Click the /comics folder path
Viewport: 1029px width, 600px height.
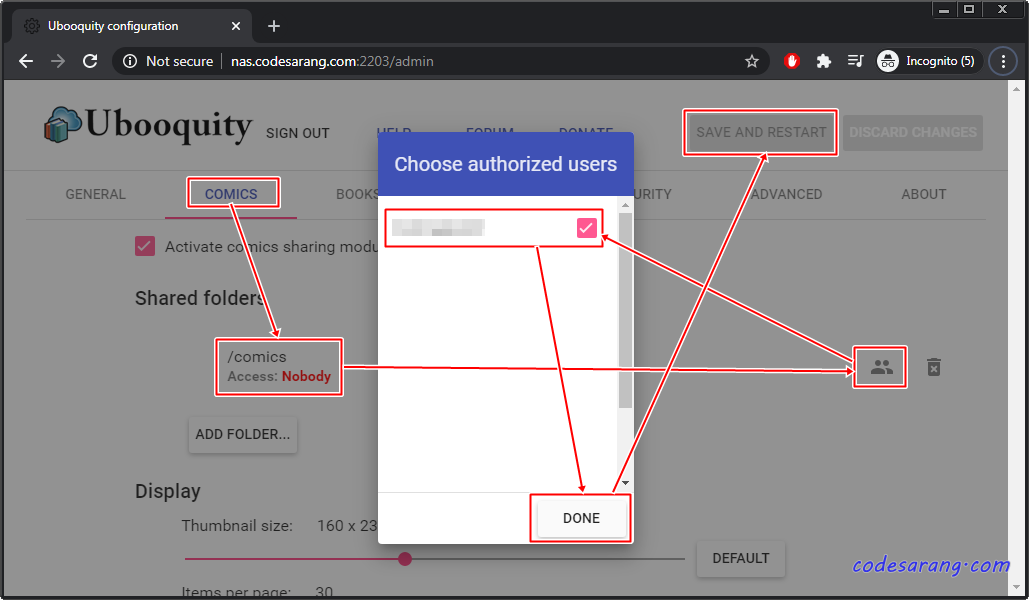pyautogui.click(x=257, y=357)
